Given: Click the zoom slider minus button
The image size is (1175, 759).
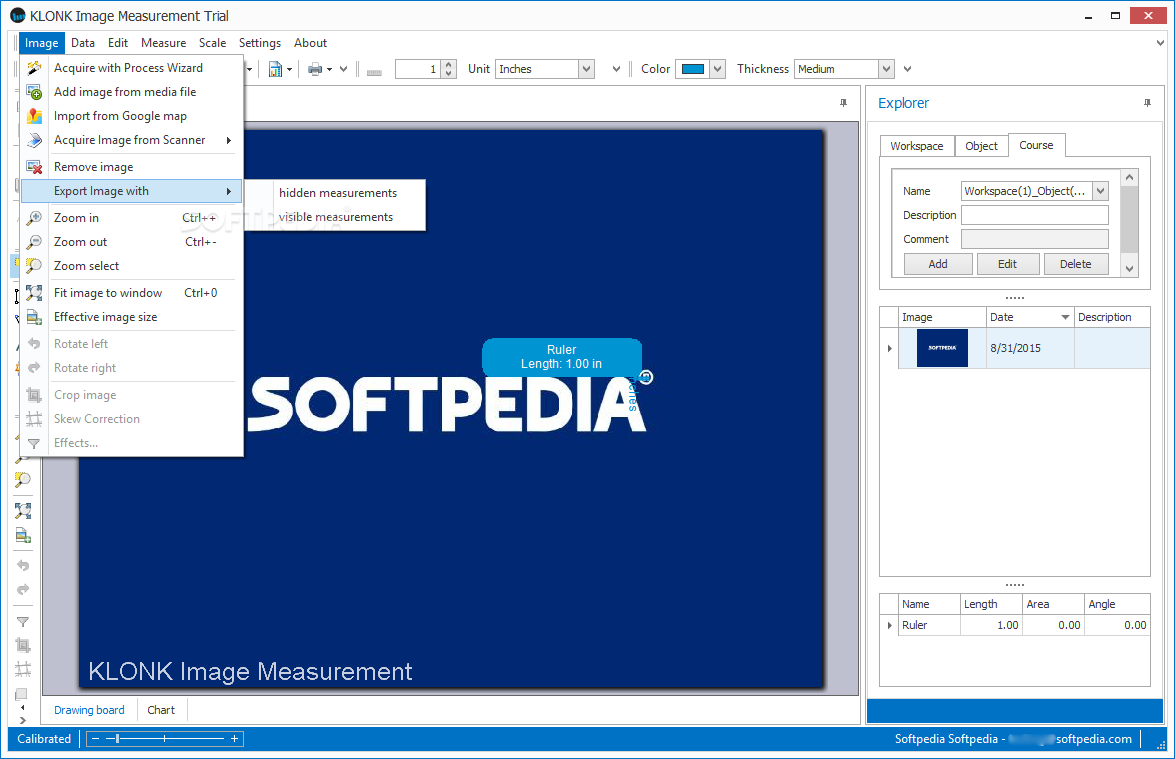Looking at the screenshot, I should point(94,739).
